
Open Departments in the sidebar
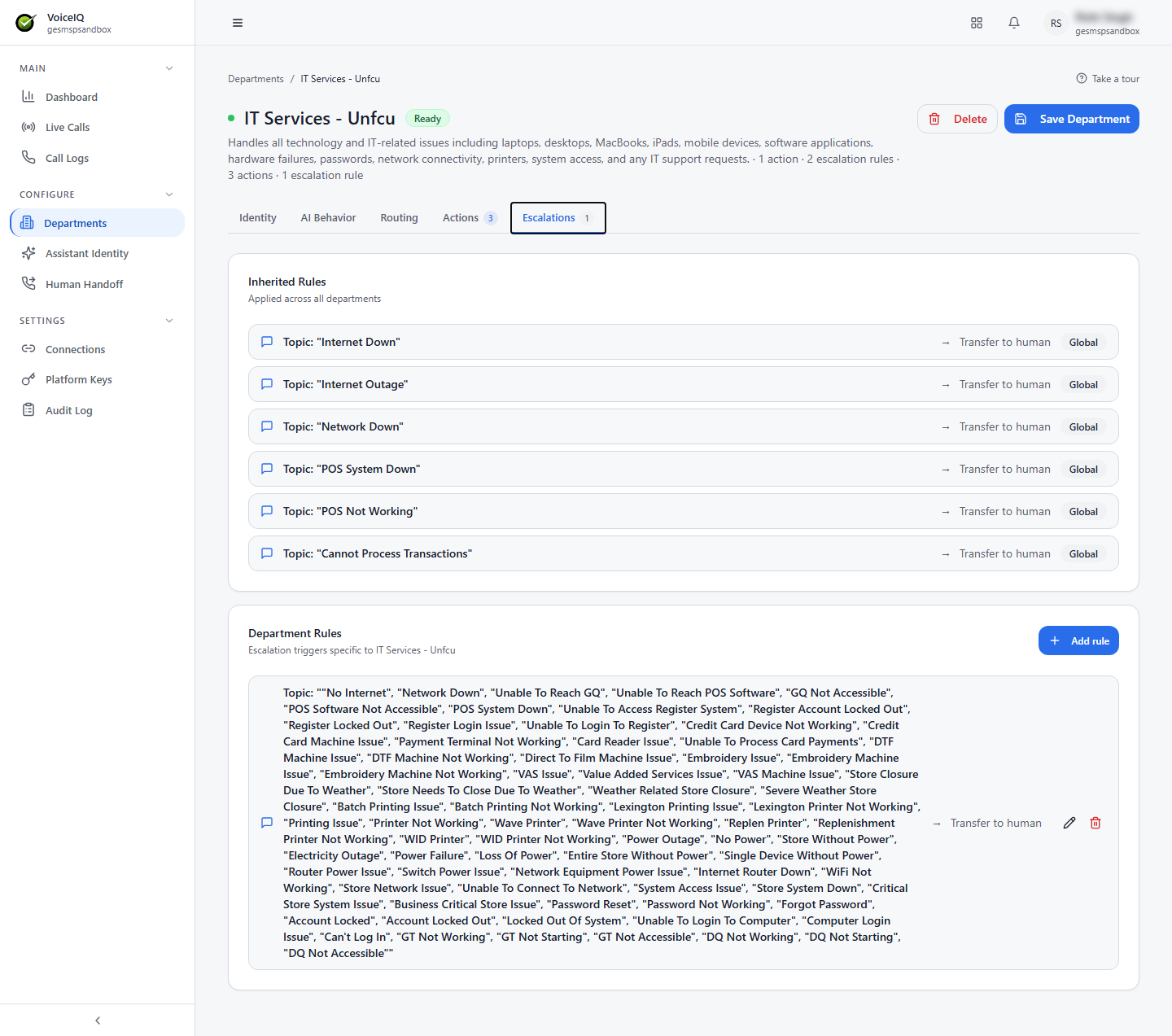click(x=98, y=223)
